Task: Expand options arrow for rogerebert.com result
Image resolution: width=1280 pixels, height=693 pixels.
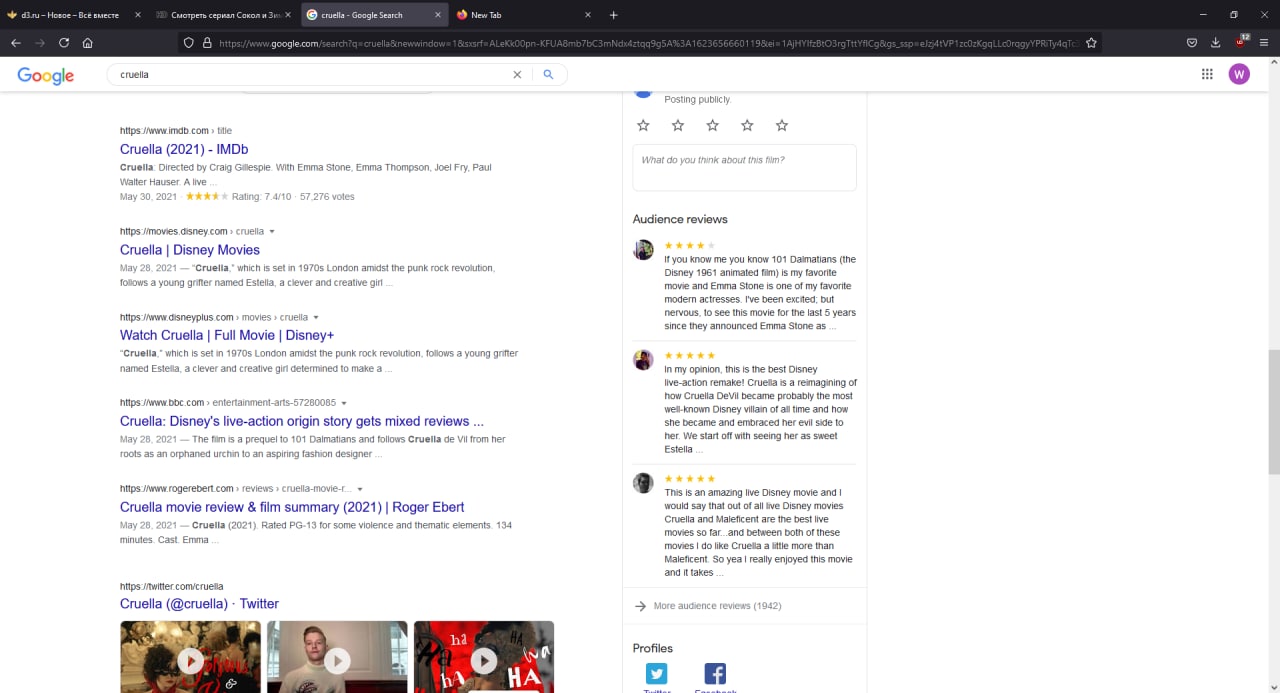Action: click(360, 489)
